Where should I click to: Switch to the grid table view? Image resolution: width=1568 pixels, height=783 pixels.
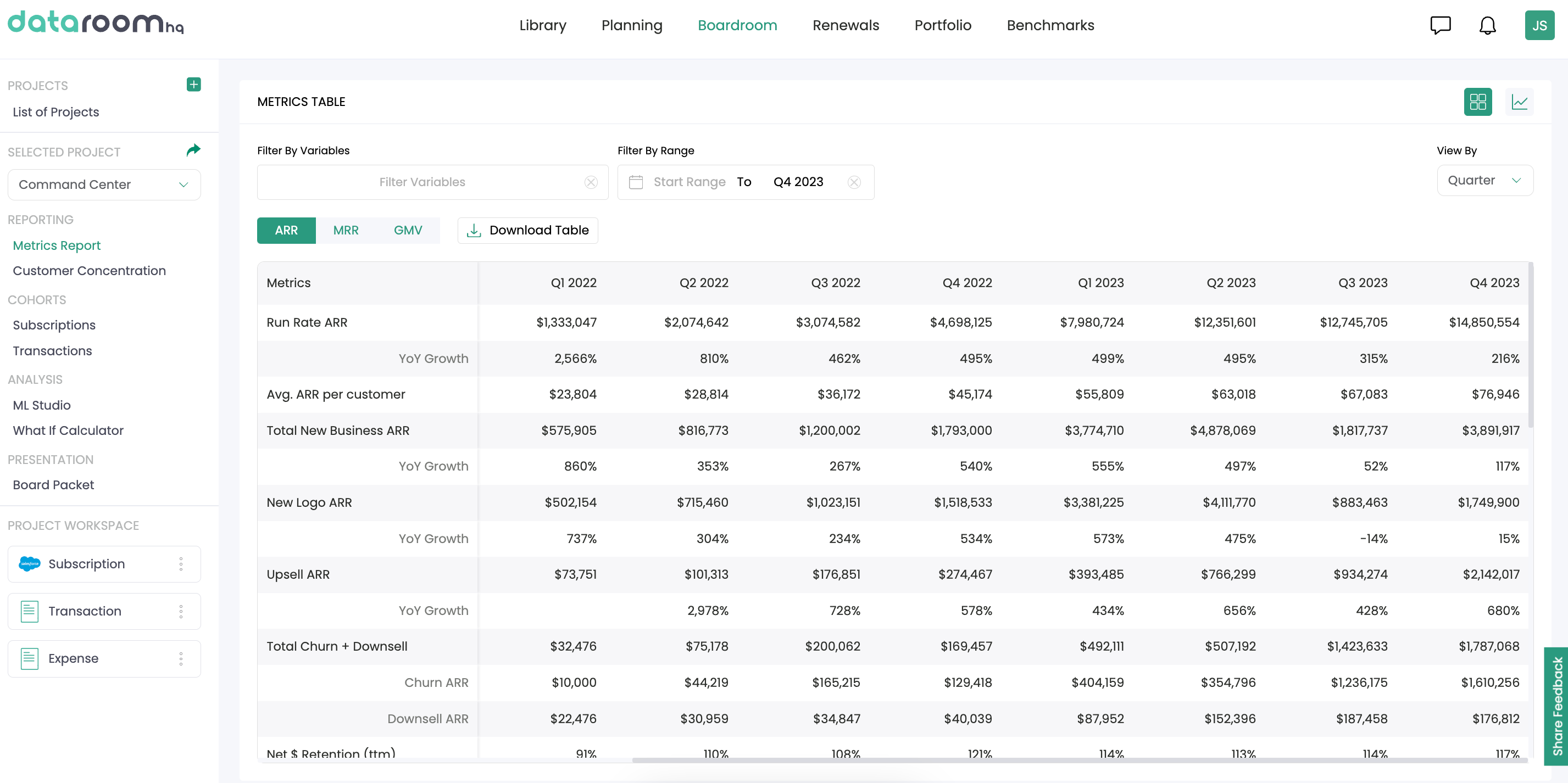tap(1477, 102)
